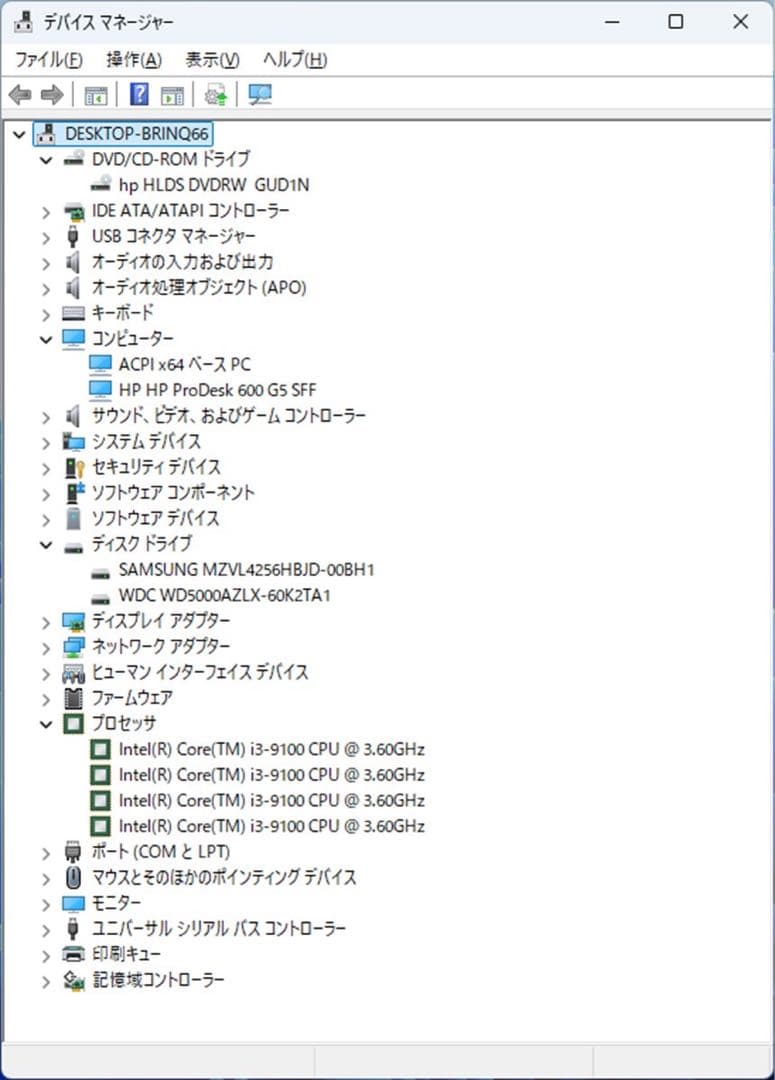Click the ディスプレイ アダプター icon
This screenshot has height=1080, width=775.
(74, 621)
